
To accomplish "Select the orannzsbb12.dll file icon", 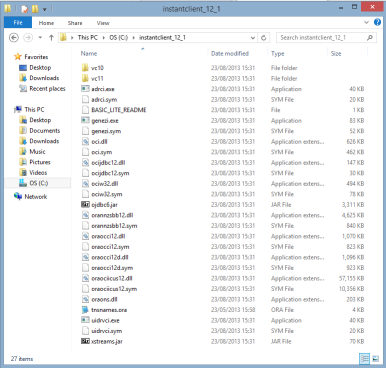I will pyautogui.click(x=85, y=215).
